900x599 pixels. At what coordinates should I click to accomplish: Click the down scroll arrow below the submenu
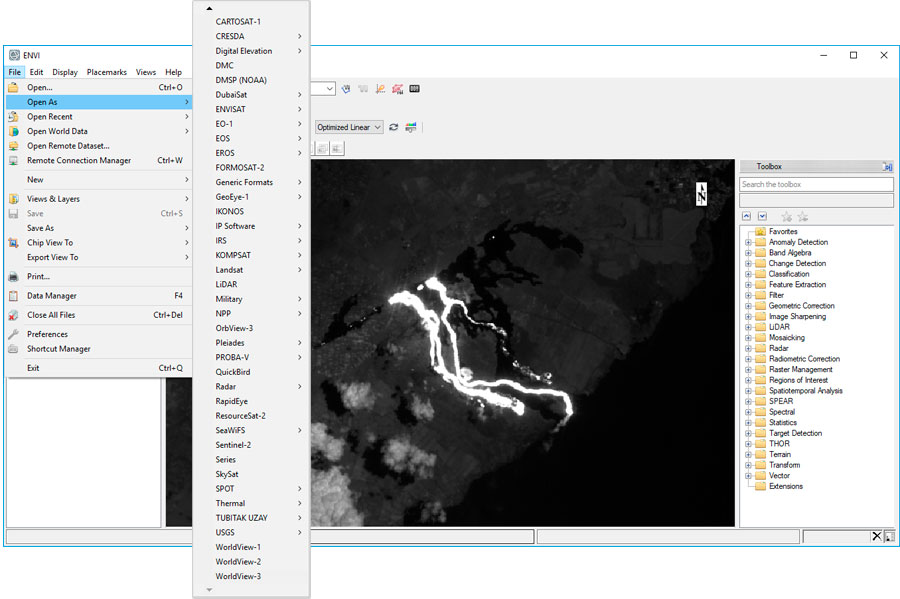[x=210, y=590]
